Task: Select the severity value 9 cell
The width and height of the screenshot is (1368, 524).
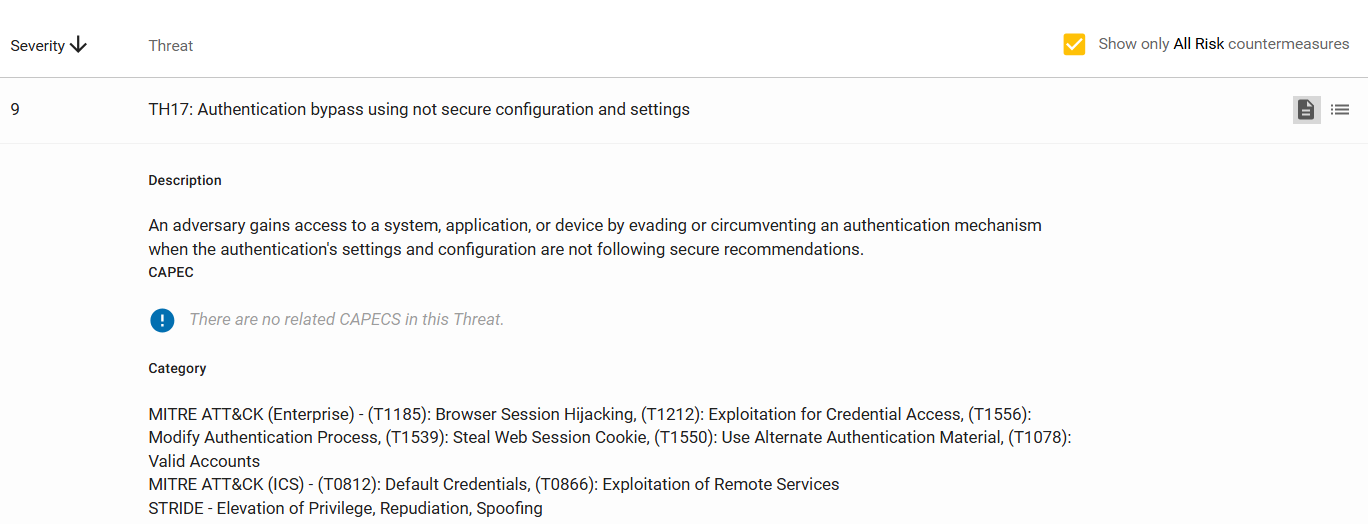Action: pyautogui.click(x=15, y=109)
